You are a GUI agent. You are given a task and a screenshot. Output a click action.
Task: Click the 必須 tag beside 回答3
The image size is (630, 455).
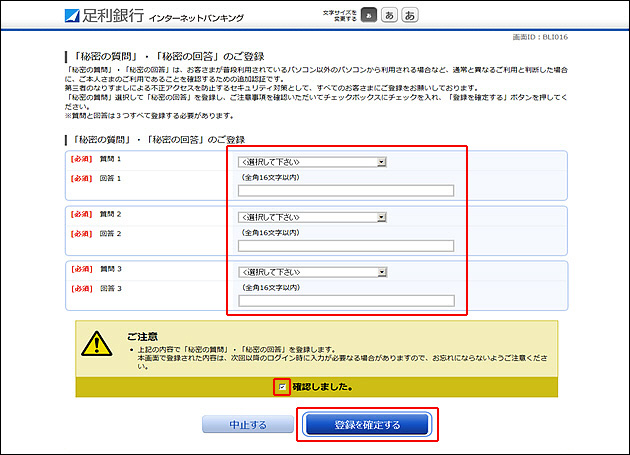80,289
